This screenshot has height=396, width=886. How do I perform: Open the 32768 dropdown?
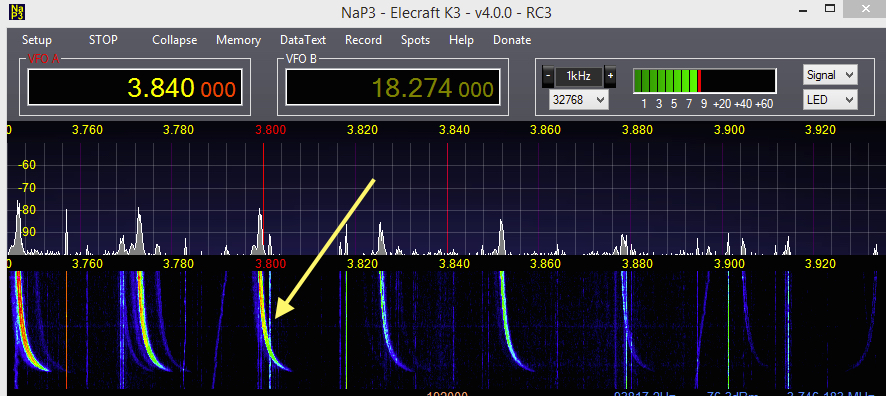pos(579,100)
